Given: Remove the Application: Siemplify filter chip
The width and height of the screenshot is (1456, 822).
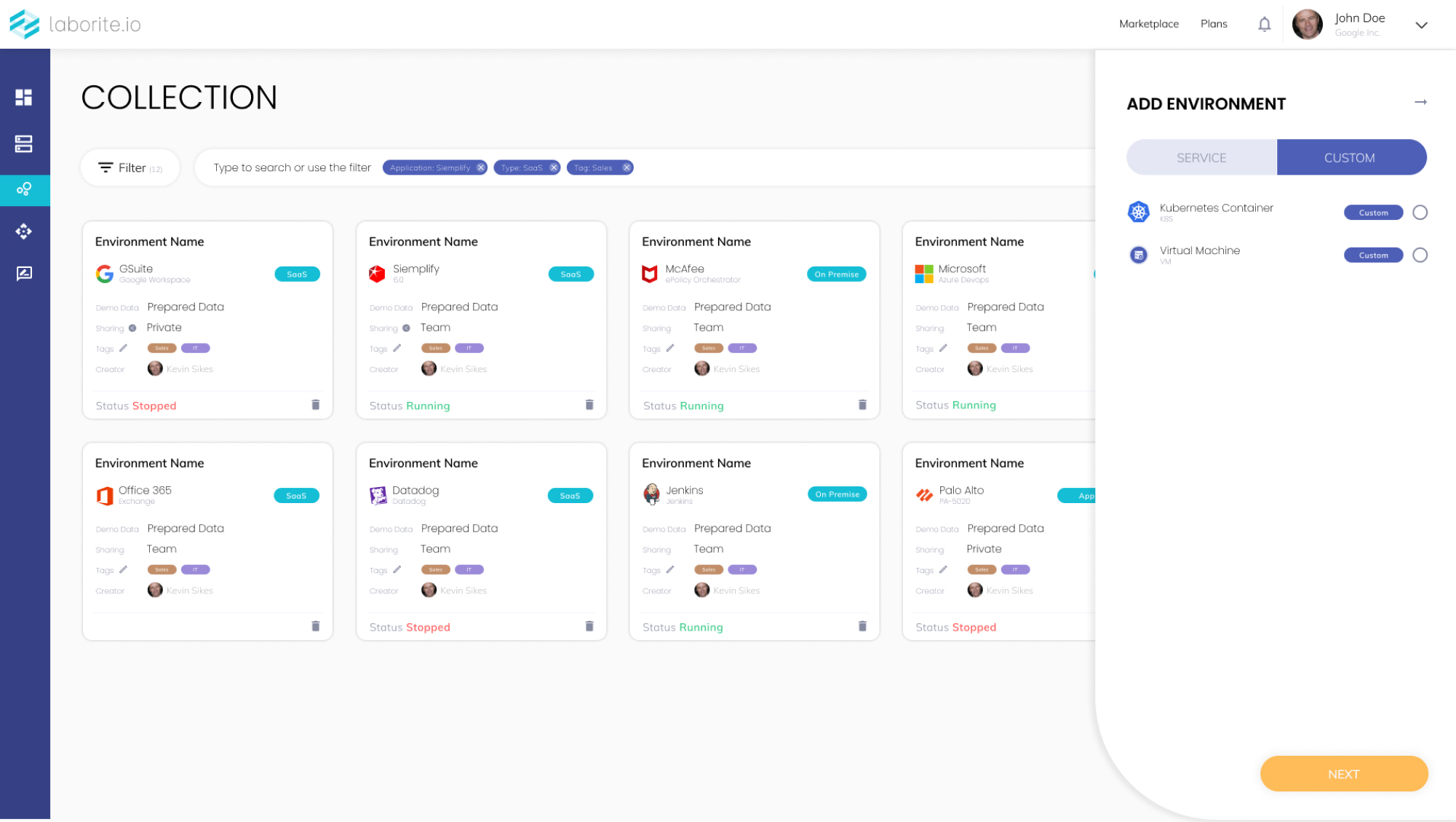Looking at the screenshot, I should point(481,167).
